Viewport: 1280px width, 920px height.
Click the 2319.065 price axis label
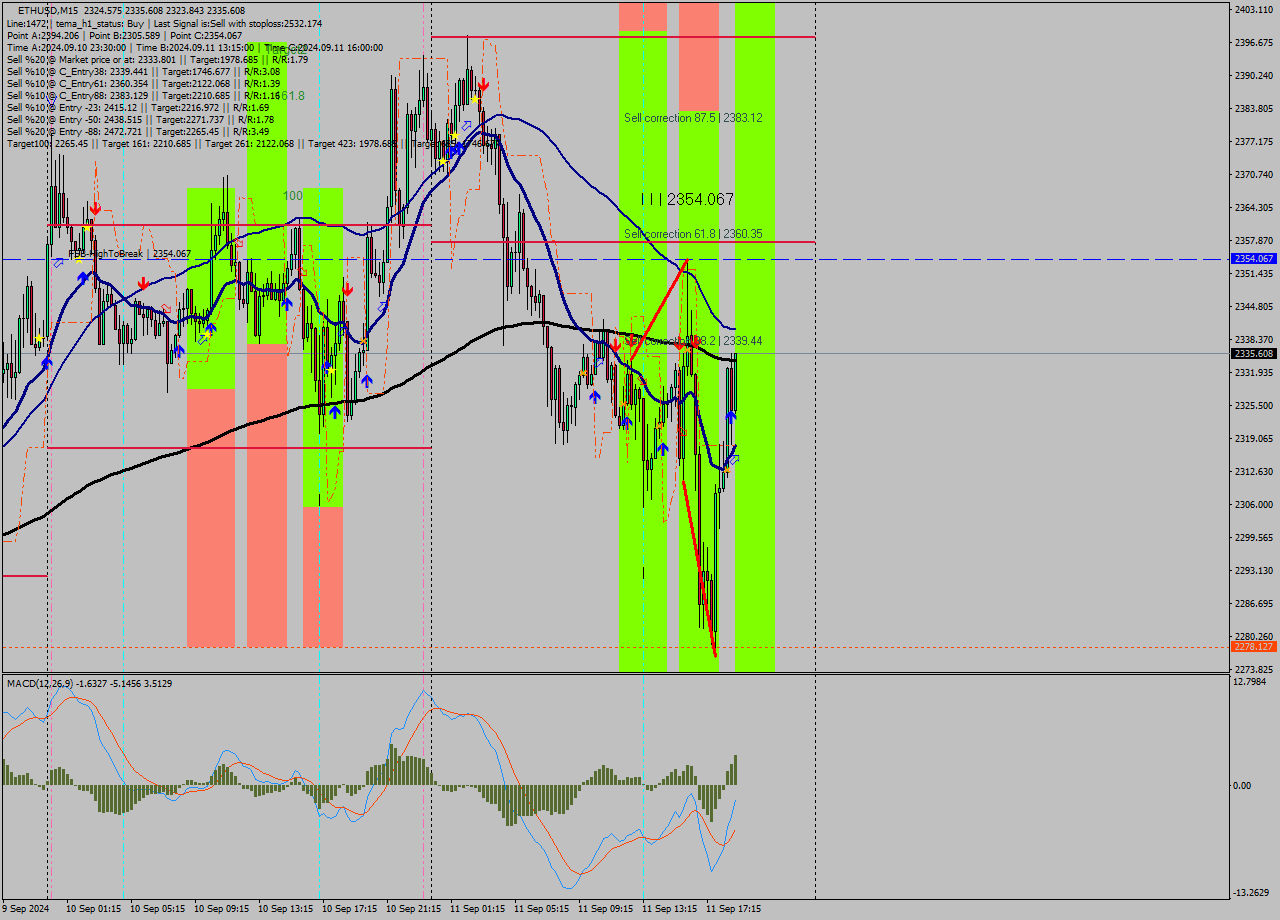1254,438
